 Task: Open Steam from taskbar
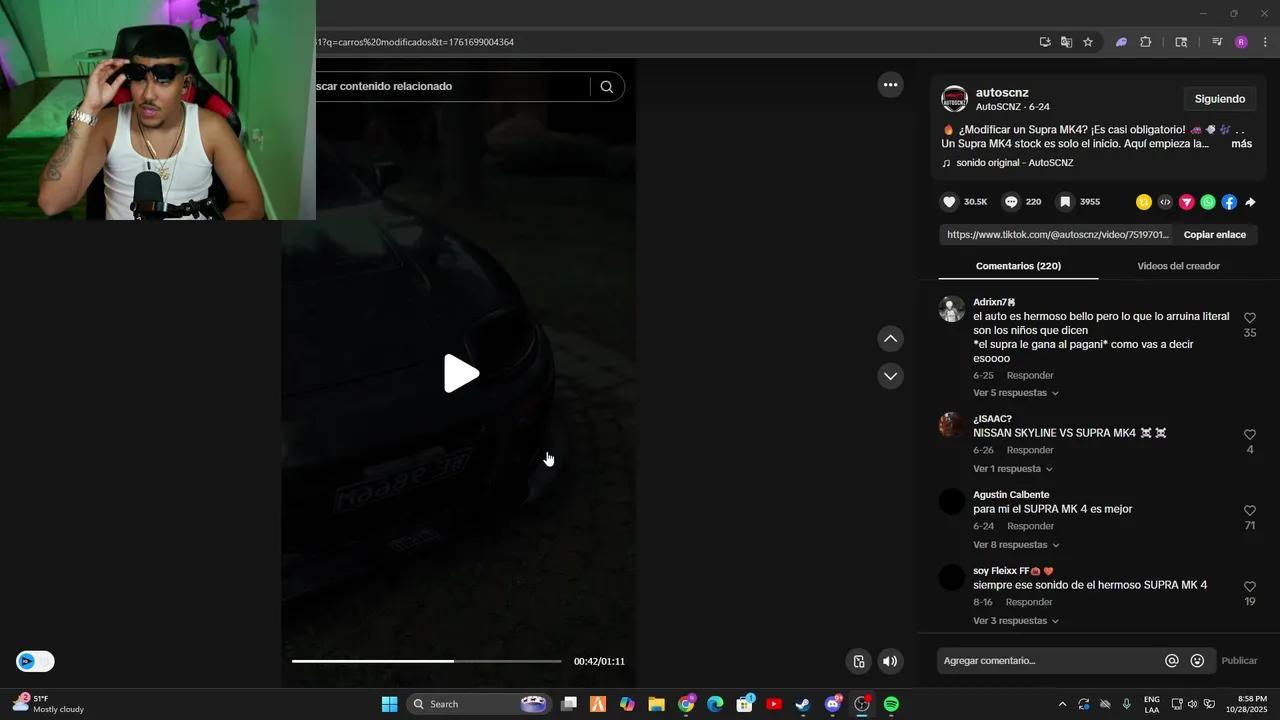(x=802, y=704)
